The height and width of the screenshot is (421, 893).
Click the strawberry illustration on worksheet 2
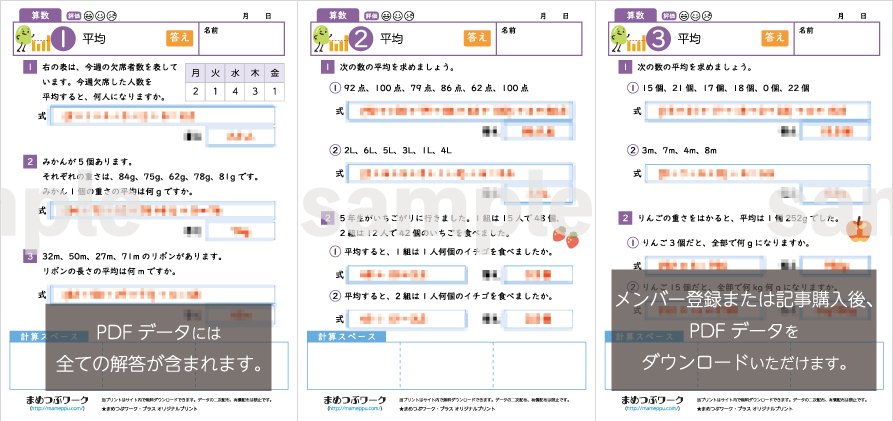[x=566, y=236]
